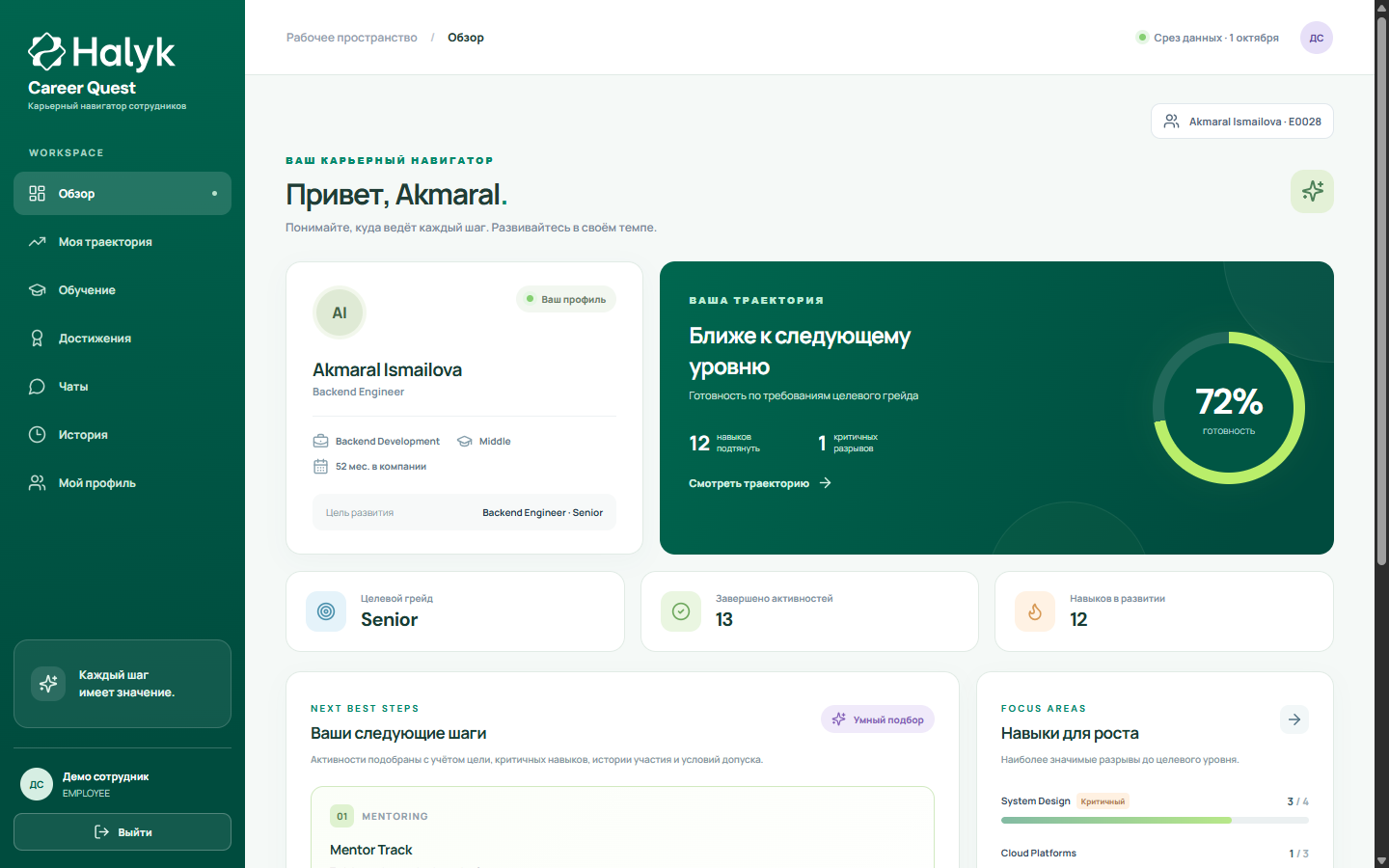
Task: Open the Обучение menu item
Action: (x=123, y=289)
